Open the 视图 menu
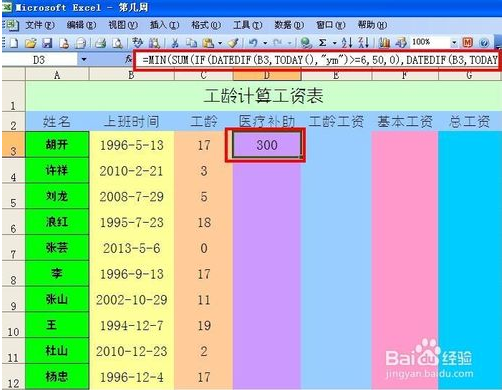This screenshot has width=503, height=390. click(123, 25)
